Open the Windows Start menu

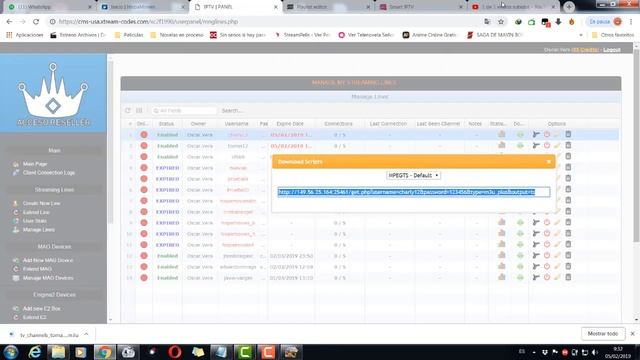[x=11, y=352]
